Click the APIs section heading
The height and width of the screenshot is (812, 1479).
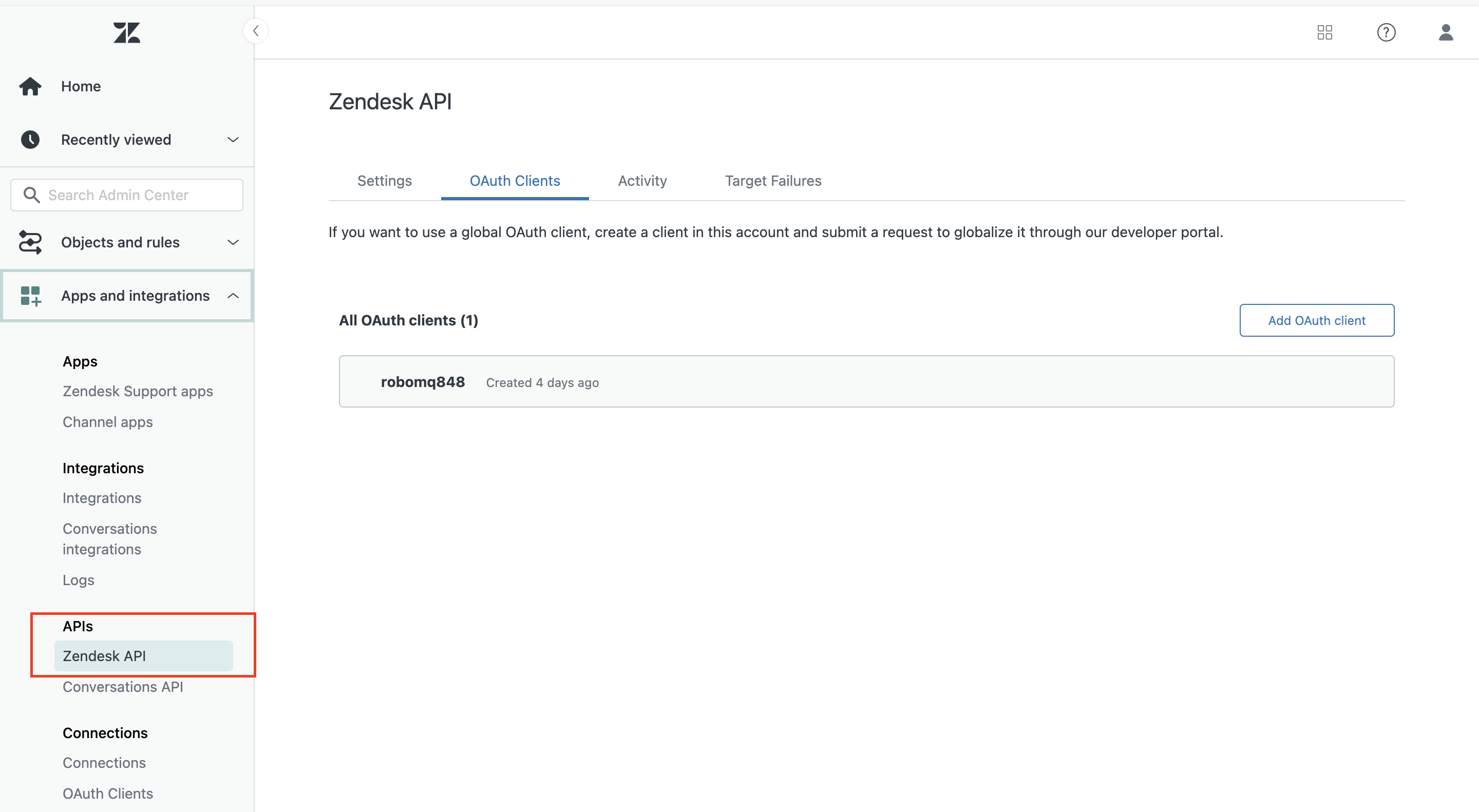point(78,626)
